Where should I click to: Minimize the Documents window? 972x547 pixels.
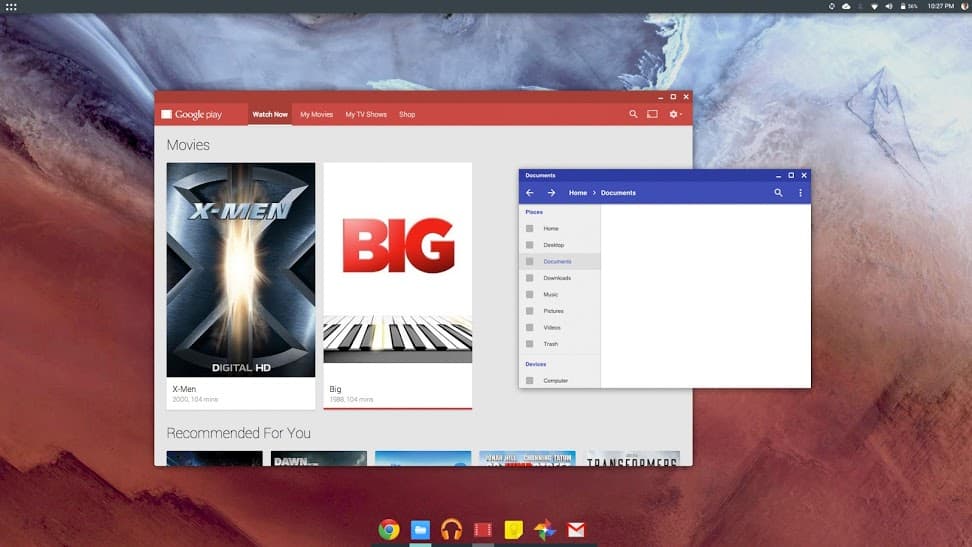coord(779,176)
